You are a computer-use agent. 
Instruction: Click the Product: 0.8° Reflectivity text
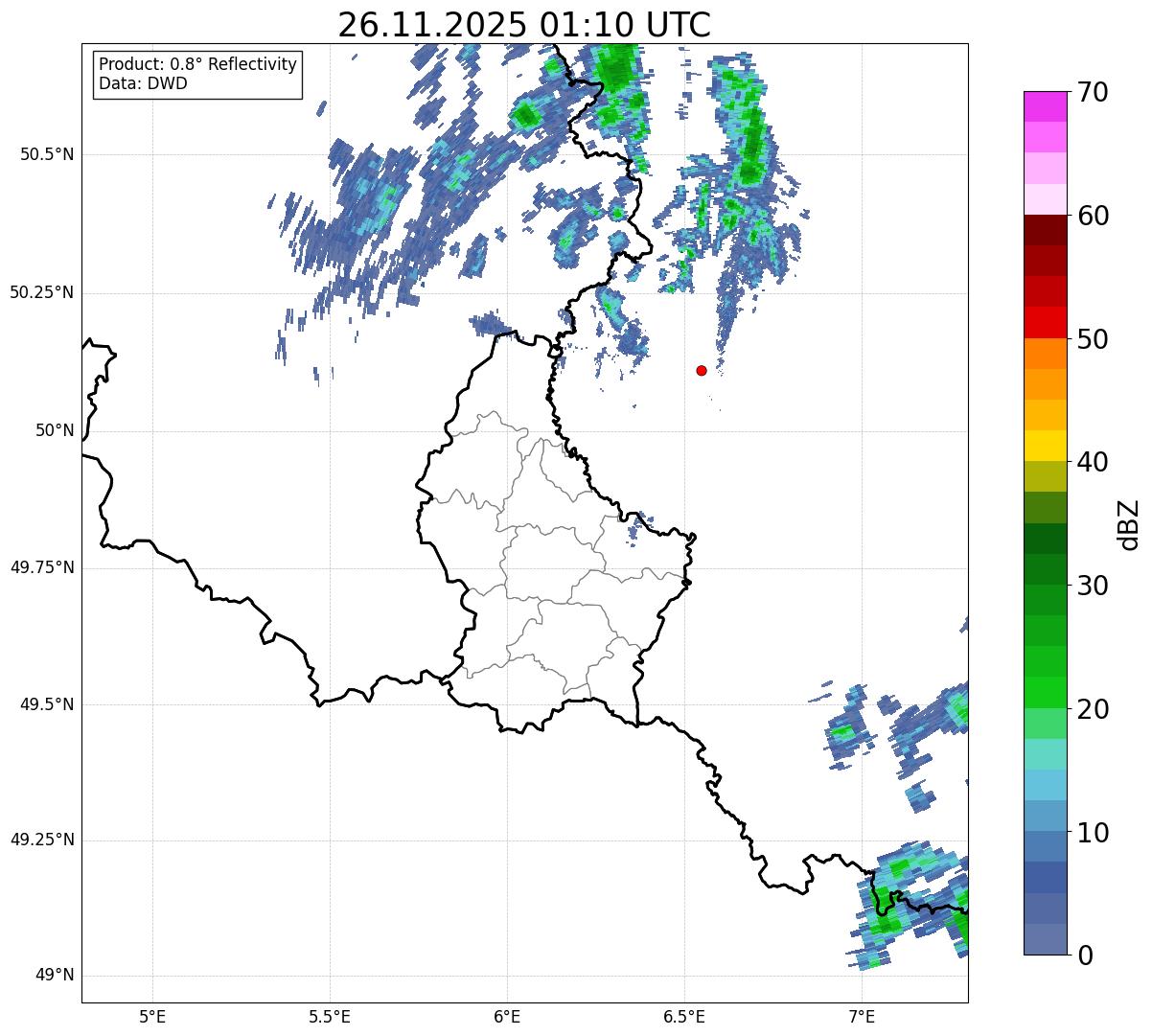197,64
